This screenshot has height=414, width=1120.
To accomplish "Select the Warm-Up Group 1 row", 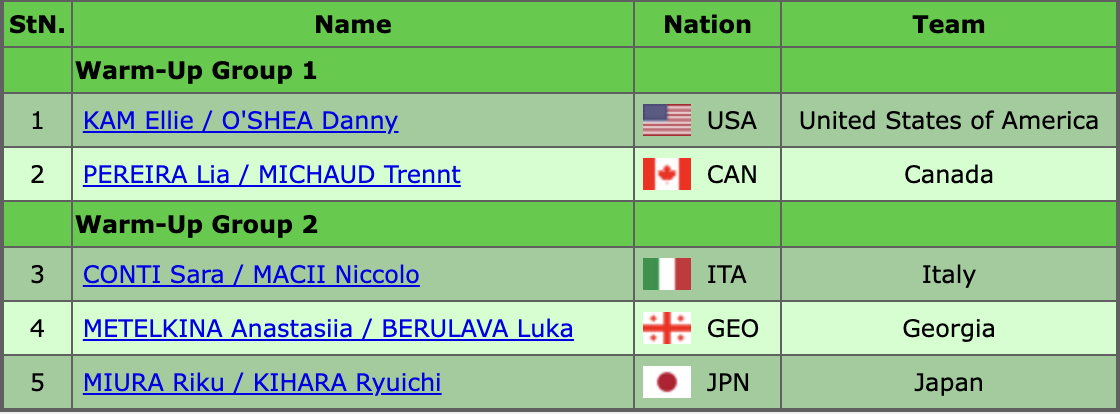I will pyautogui.click(x=197, y=71).
